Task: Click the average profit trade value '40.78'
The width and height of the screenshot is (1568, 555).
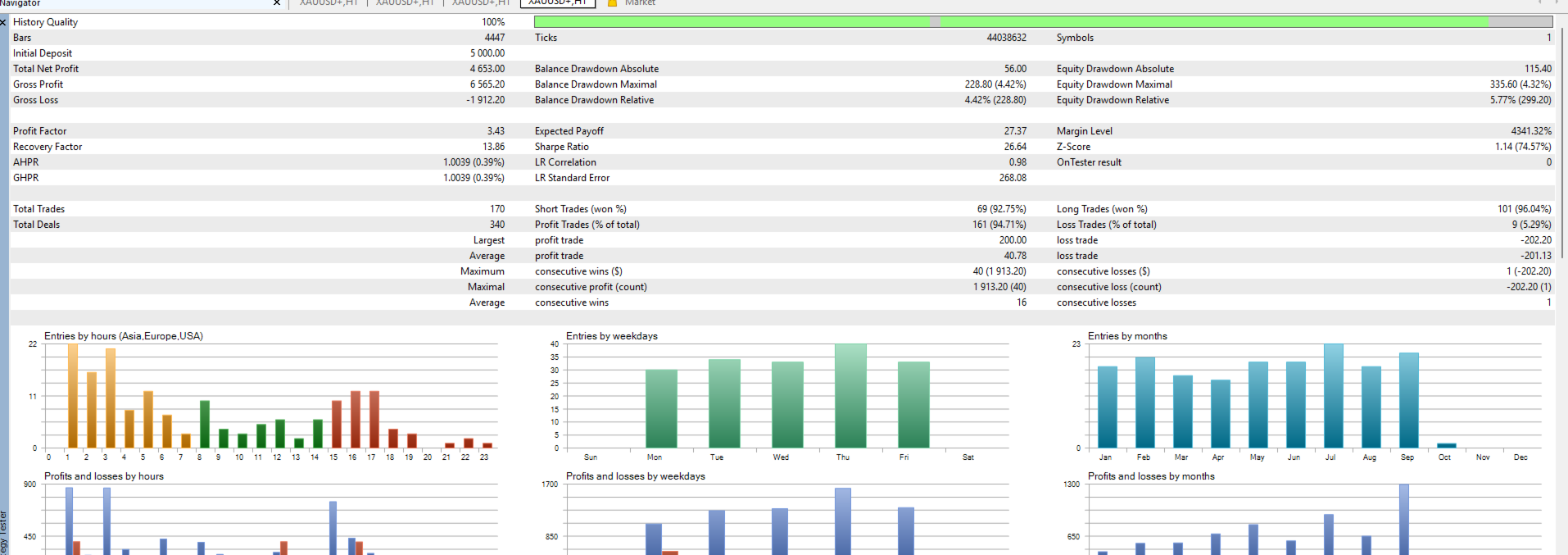Action: [1015, 256]
